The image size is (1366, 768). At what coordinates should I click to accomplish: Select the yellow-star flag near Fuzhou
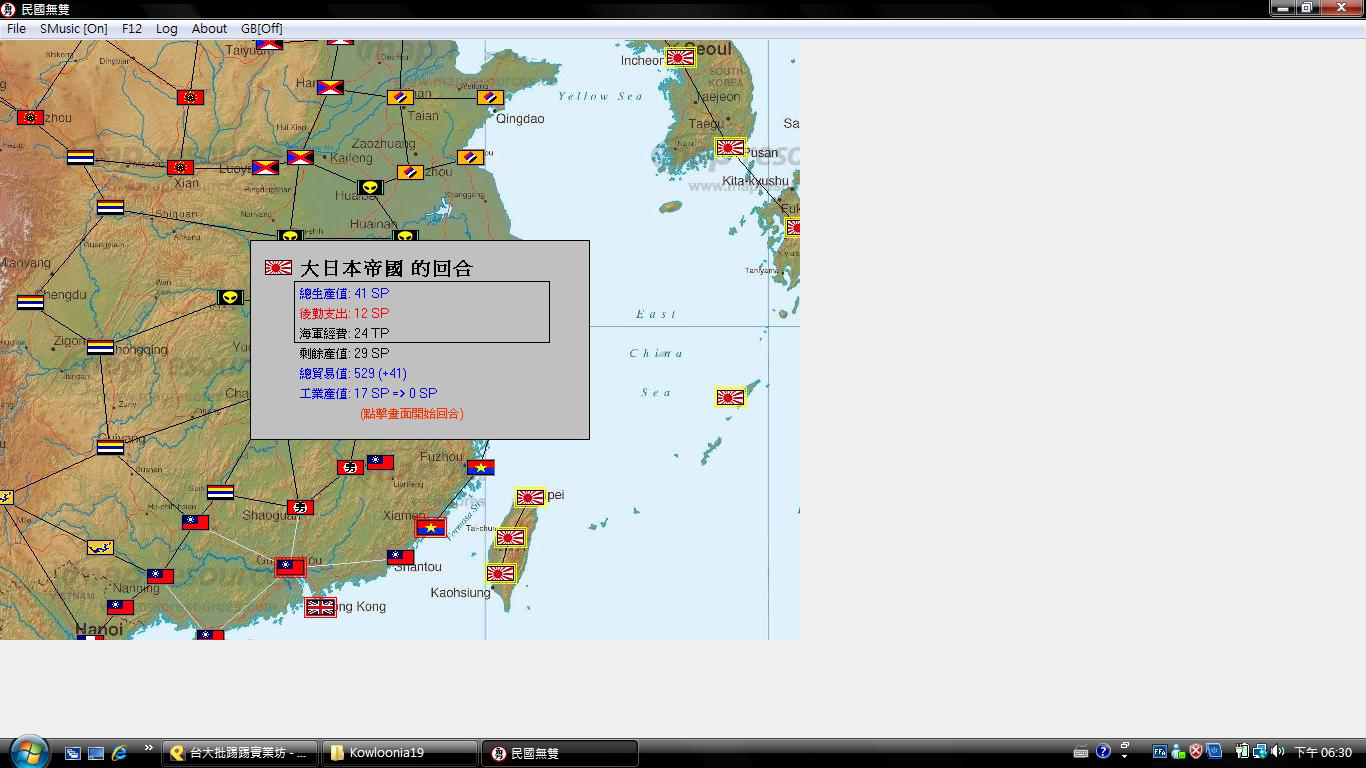coord(481,467)
